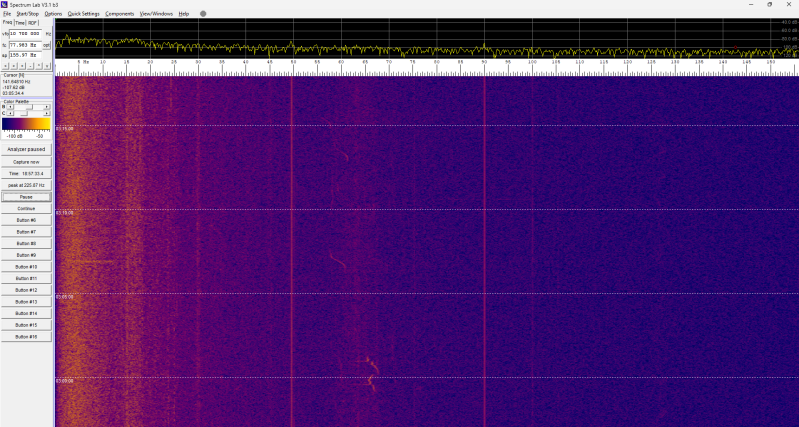Click the contrast C slider thumb

(23, 113)
